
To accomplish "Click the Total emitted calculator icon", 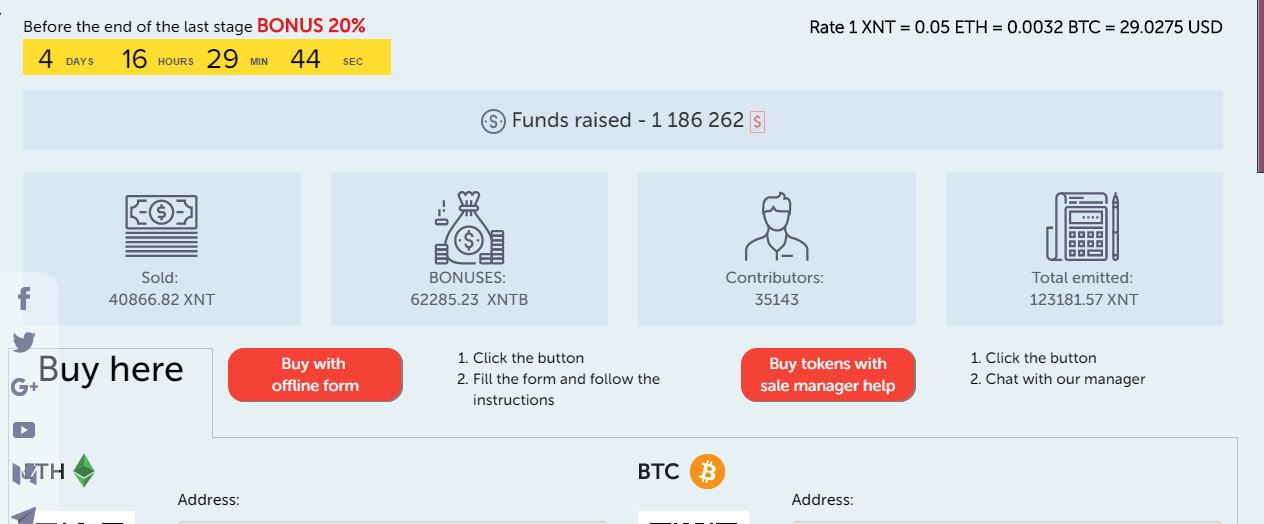I will [x=1083, y=226].
